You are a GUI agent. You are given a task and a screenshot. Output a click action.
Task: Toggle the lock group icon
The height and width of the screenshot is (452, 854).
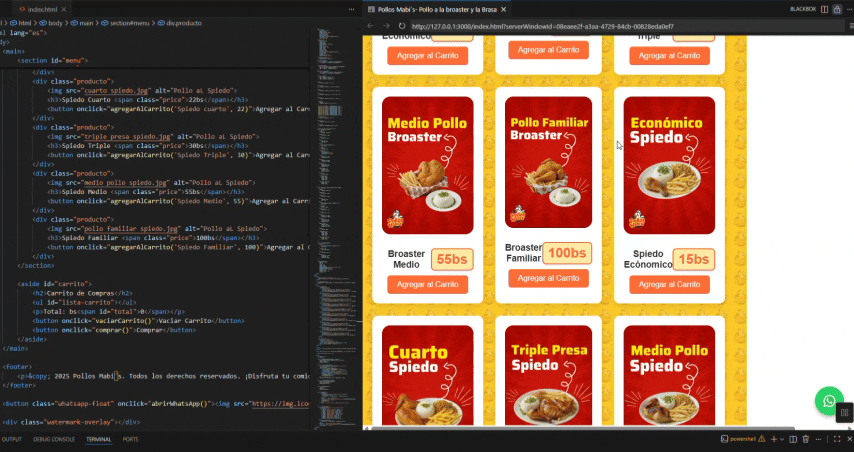[x=837, y=9]
